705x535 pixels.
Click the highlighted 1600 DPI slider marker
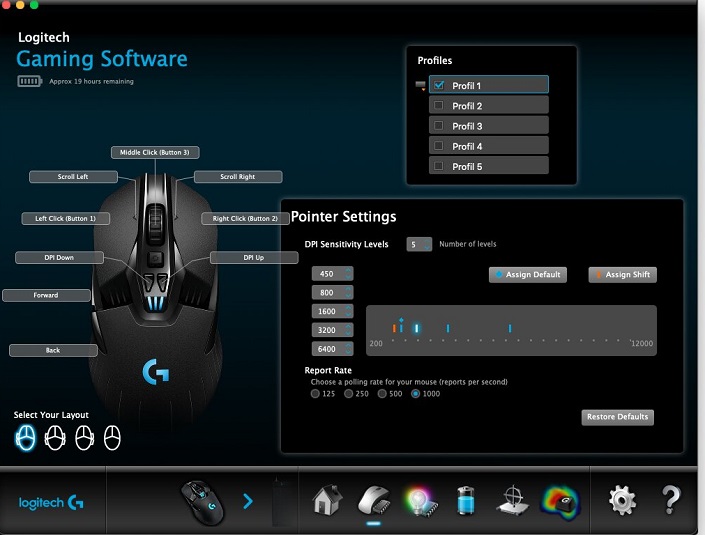[x=417, y=329]
